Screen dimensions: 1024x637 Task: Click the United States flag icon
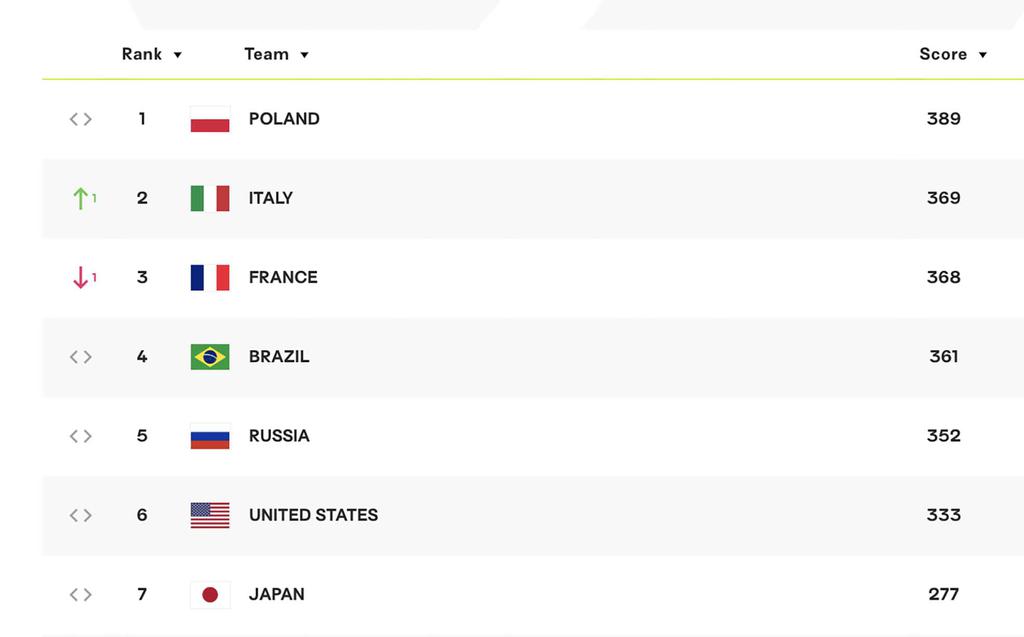click(x=210, y=515)
